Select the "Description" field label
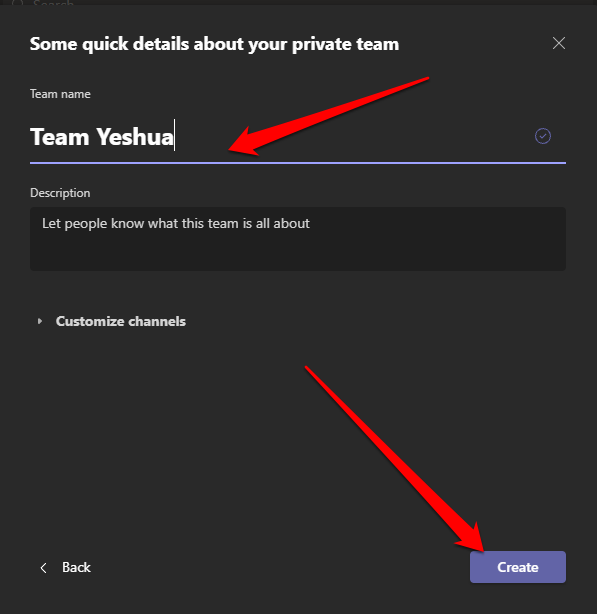The height and width of the screenshot is (614, 597). click(x=60, y=193)
